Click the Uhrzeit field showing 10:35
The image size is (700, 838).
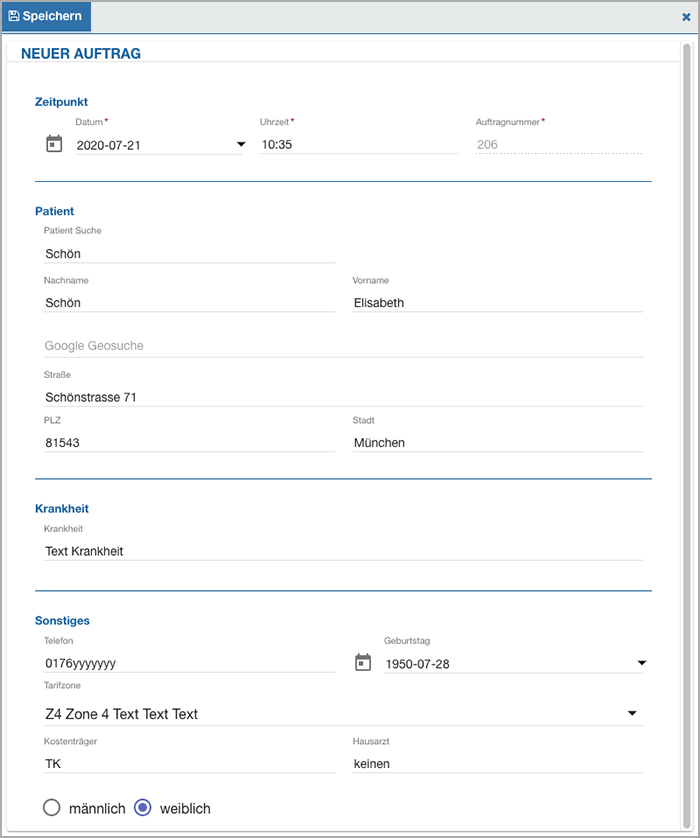359,144
